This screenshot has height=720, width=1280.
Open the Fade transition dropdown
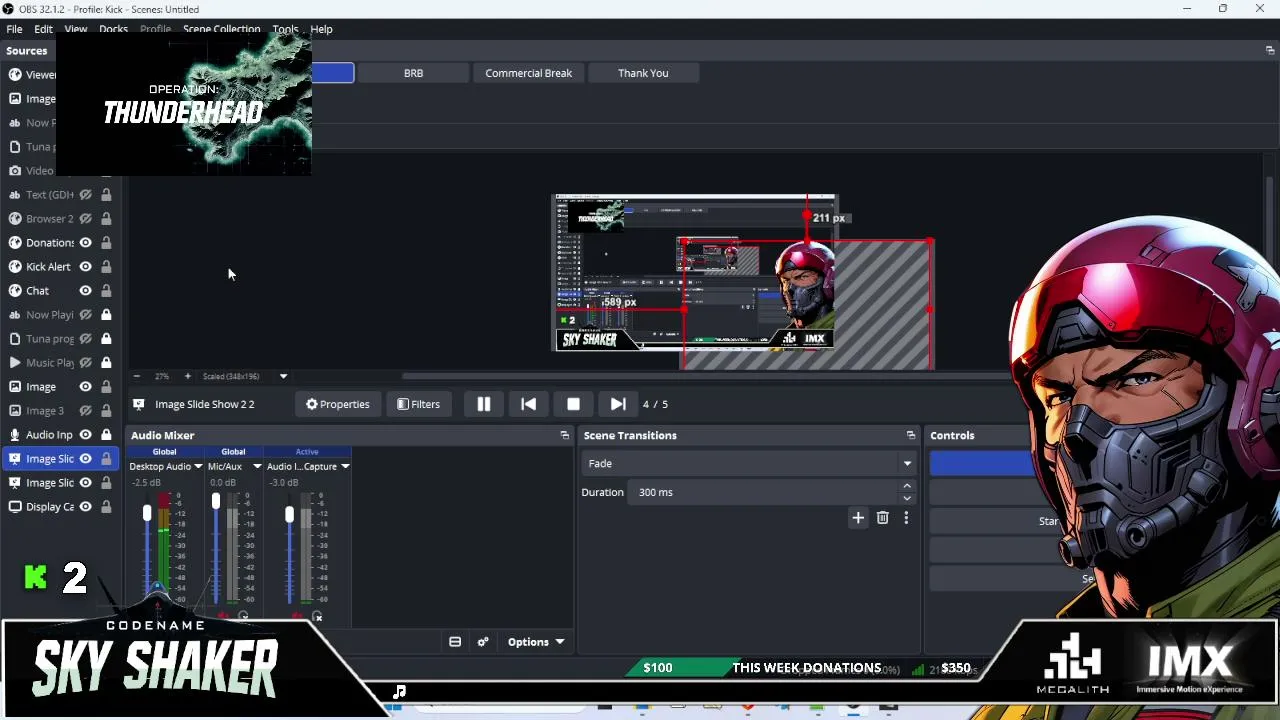749,463
